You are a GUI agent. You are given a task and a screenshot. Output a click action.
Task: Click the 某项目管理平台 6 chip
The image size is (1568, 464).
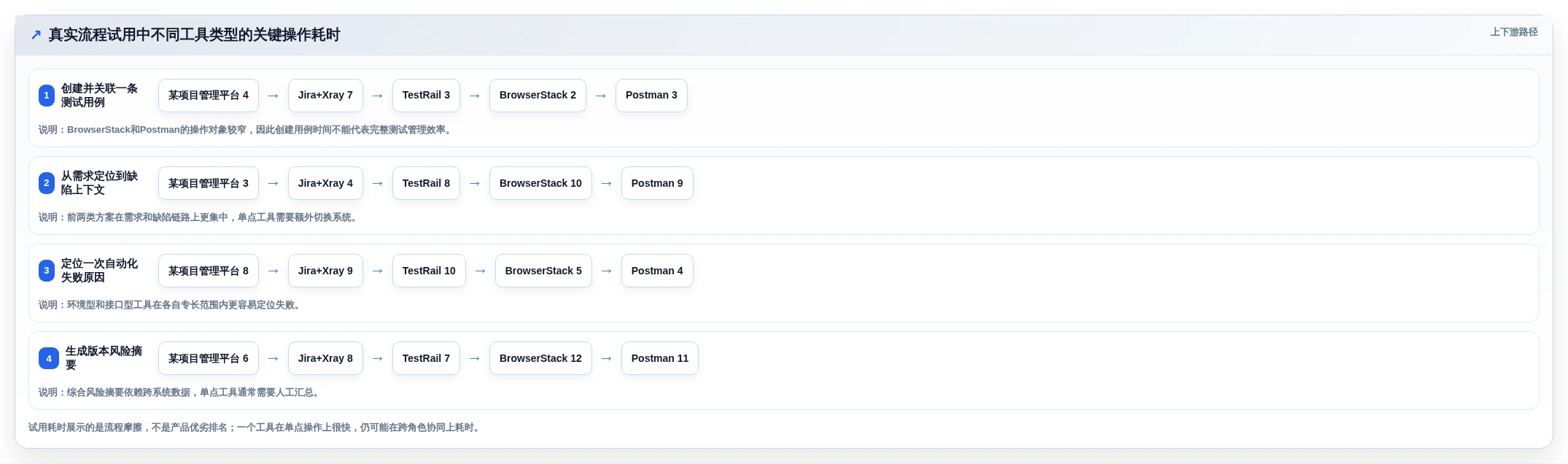pyautogui.click(x=209, y=358)
